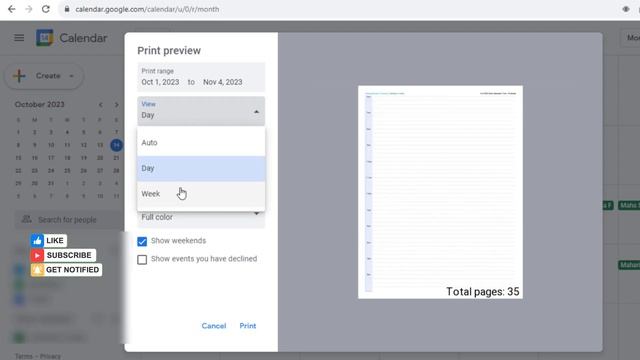Click the print preview page thumbnail
The height and width of the screenshot is (360, 640).
pyautogui.click(x=440, y=192)
